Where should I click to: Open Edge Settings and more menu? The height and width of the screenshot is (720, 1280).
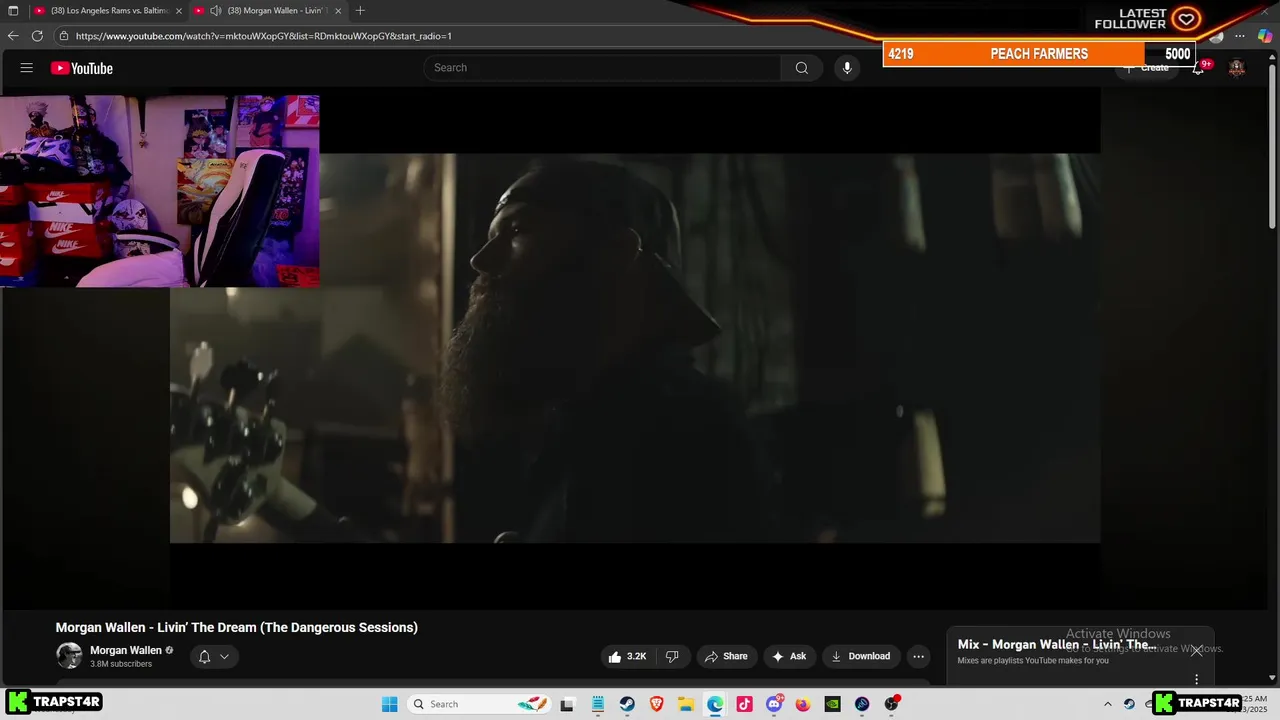point(1240,36)
